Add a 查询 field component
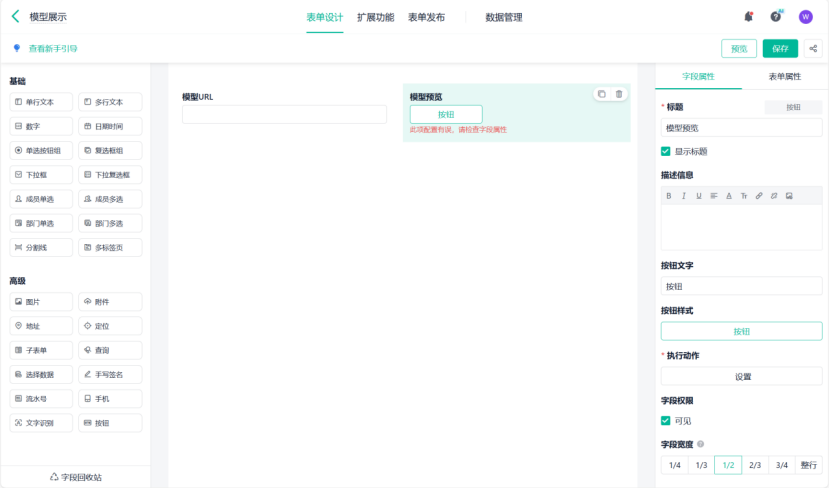This screenshot has height=489, width=829. pos(110,350)
